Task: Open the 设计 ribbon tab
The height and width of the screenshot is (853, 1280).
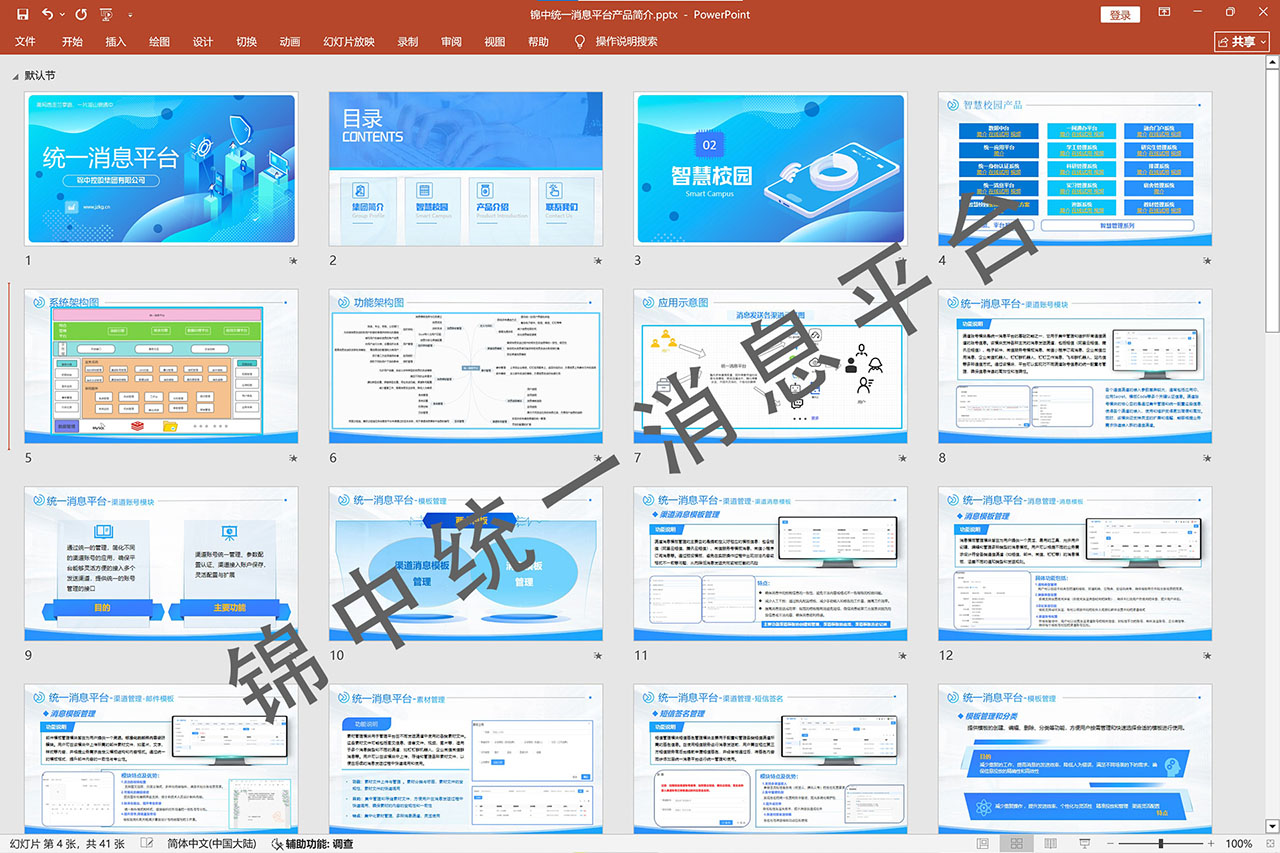Action: pos(203,42)
